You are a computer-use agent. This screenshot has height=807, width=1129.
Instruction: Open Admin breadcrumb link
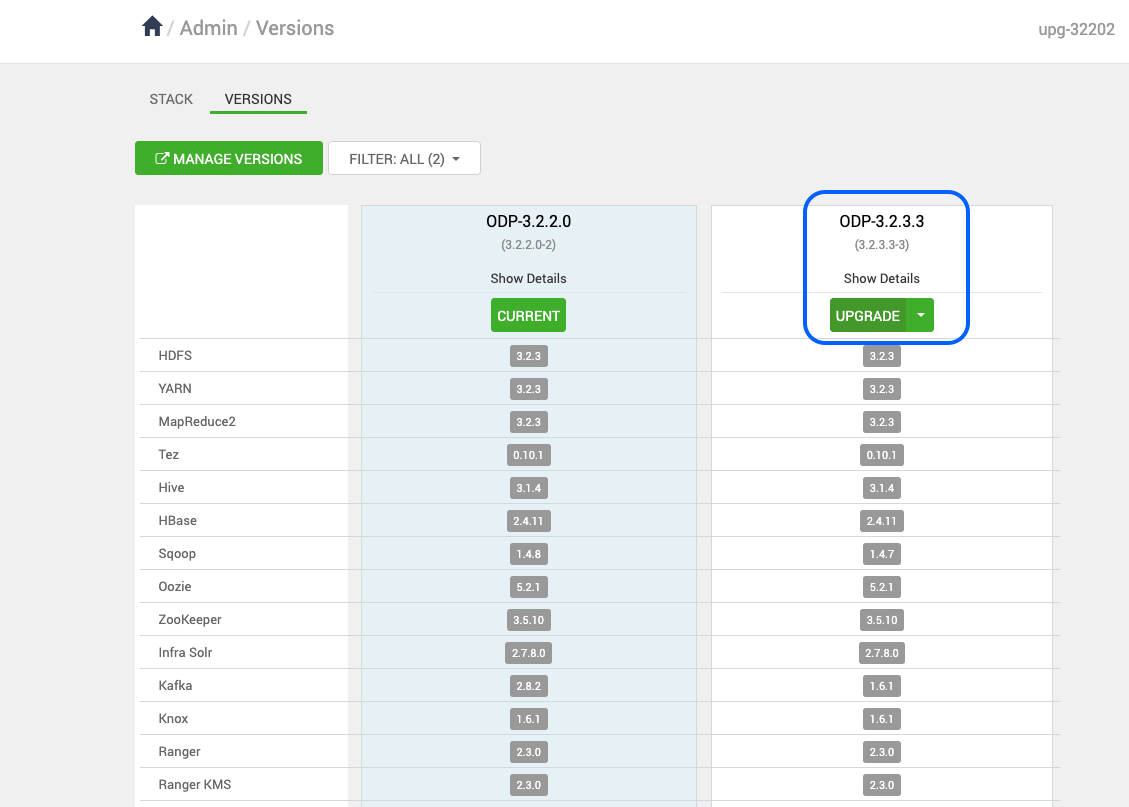click(208, 28)
